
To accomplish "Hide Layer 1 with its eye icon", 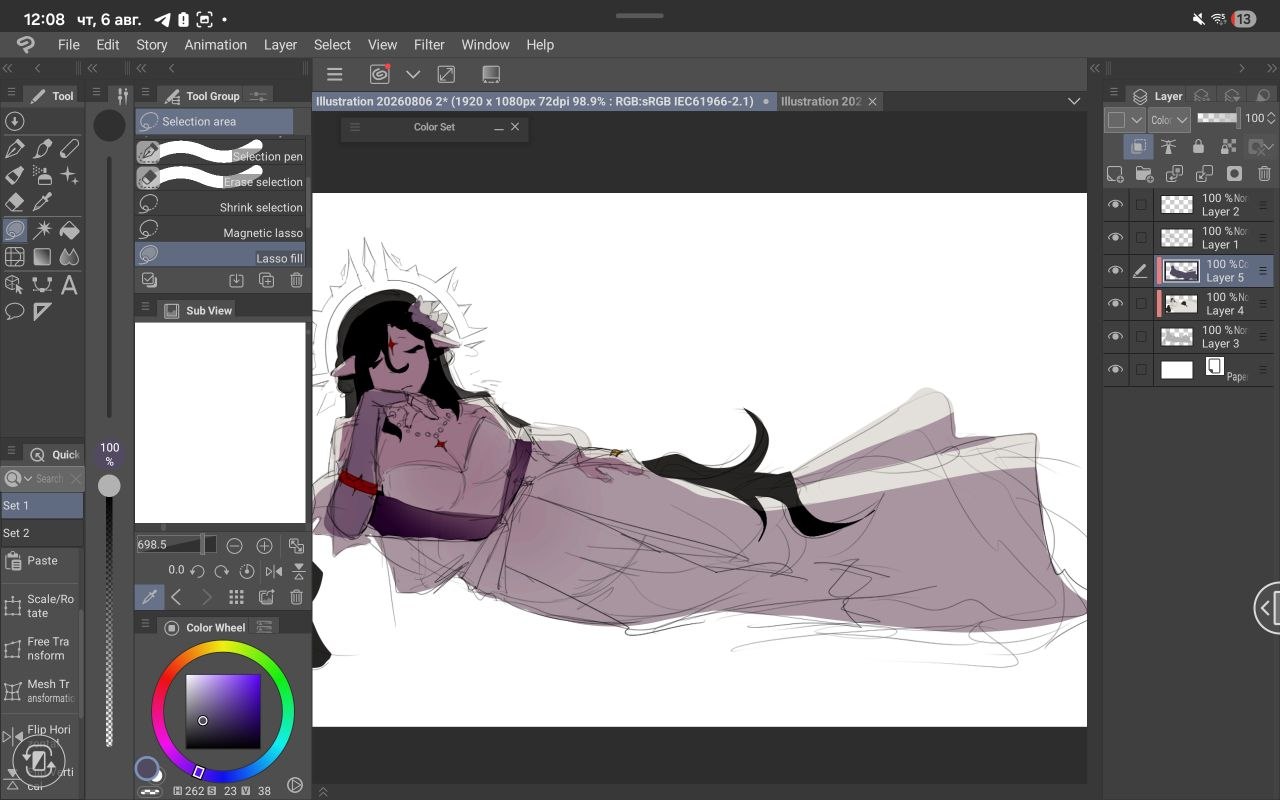I will pyautogui.click(x=1115, y=238).
